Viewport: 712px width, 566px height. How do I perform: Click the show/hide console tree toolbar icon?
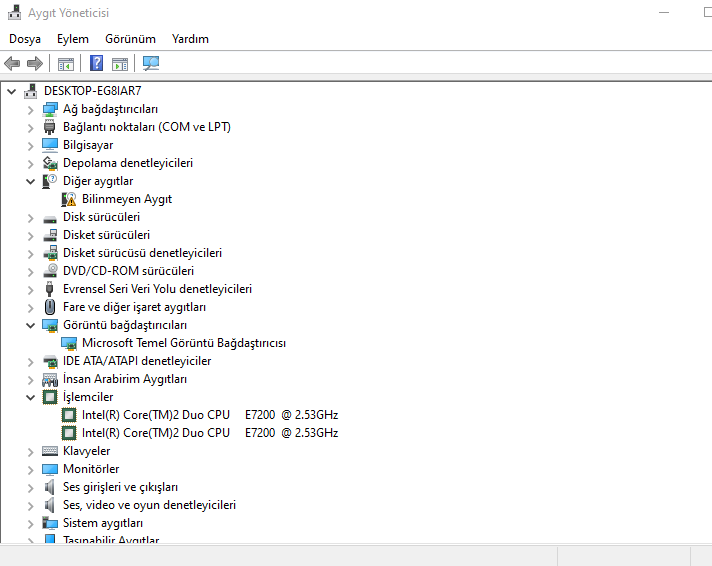coord(66,64)
